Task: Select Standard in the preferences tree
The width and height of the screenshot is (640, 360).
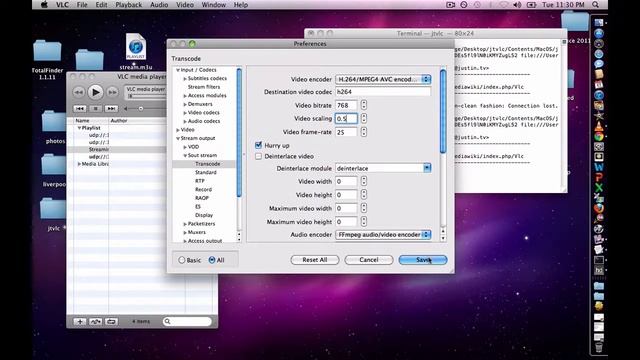Action: click(x=206, y=172)
